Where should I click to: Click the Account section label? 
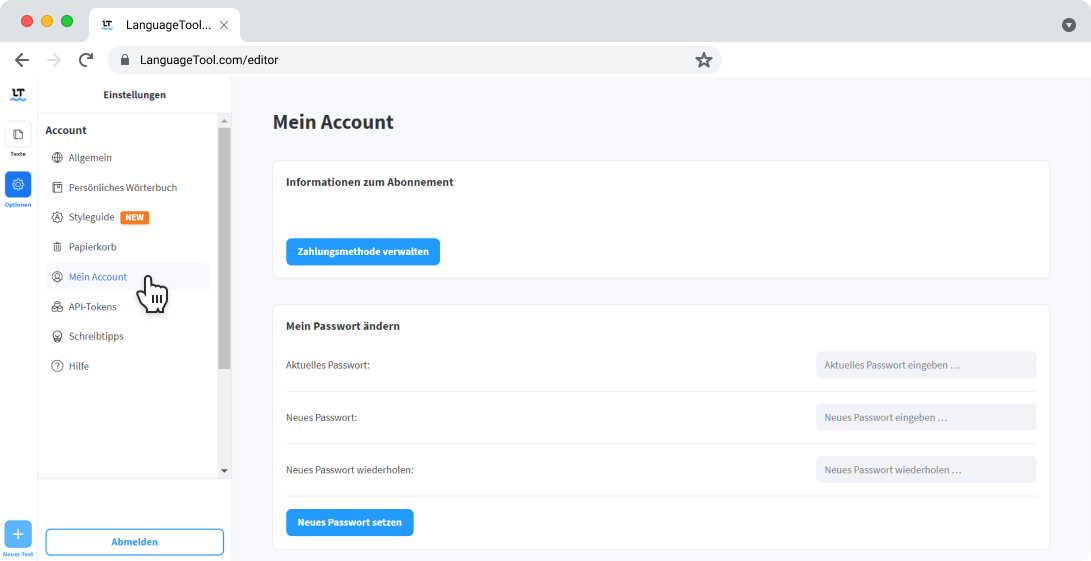click(66, 130)
